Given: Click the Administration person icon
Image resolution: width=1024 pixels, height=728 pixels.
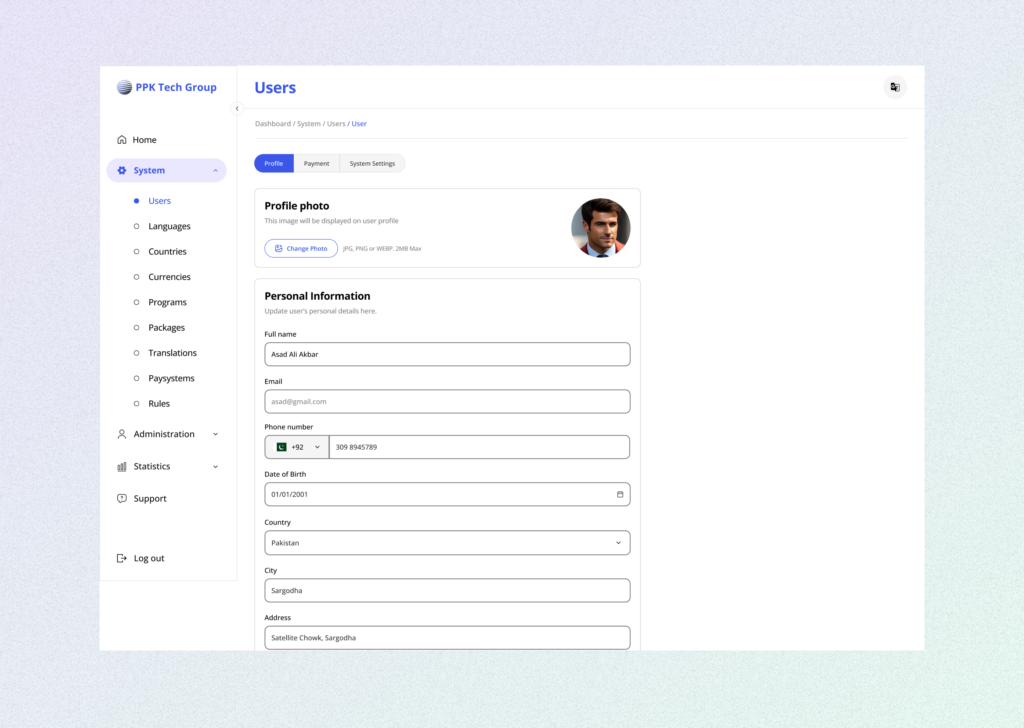Looking at the screenshot, I should (122, 435).
